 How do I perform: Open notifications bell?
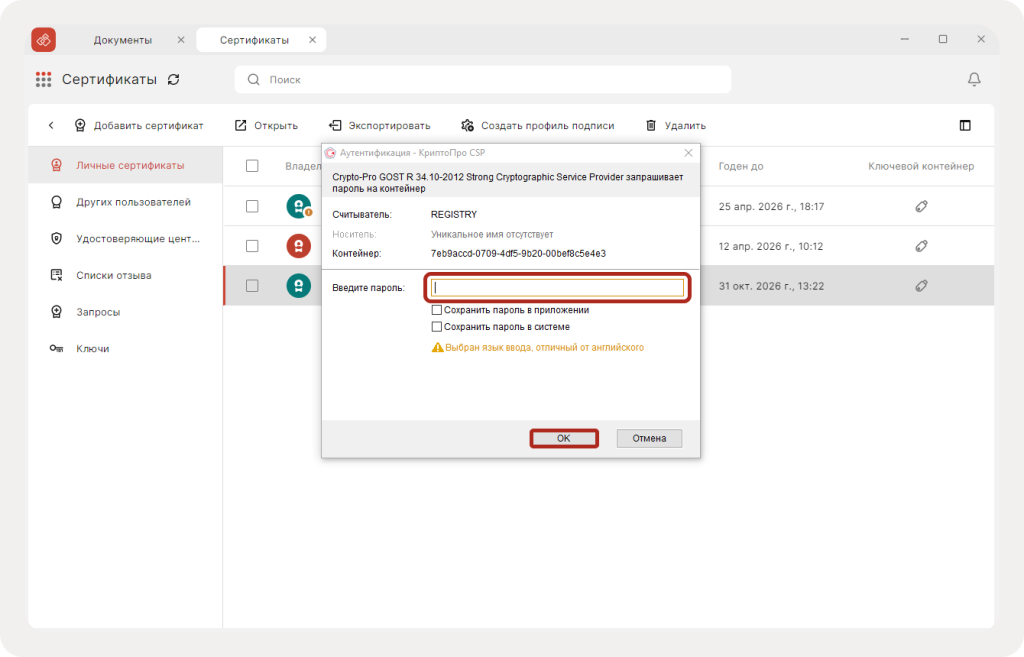[x=974, y=79]
